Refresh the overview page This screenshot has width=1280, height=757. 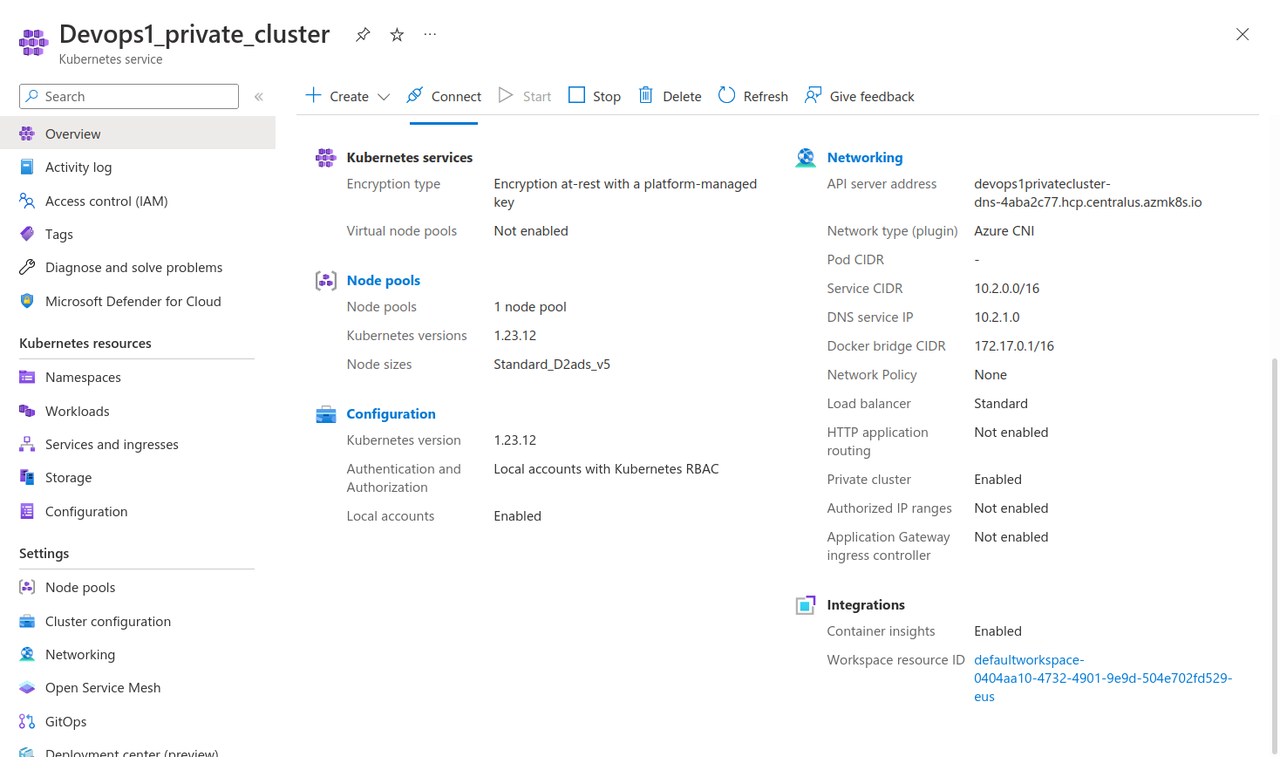753,96
